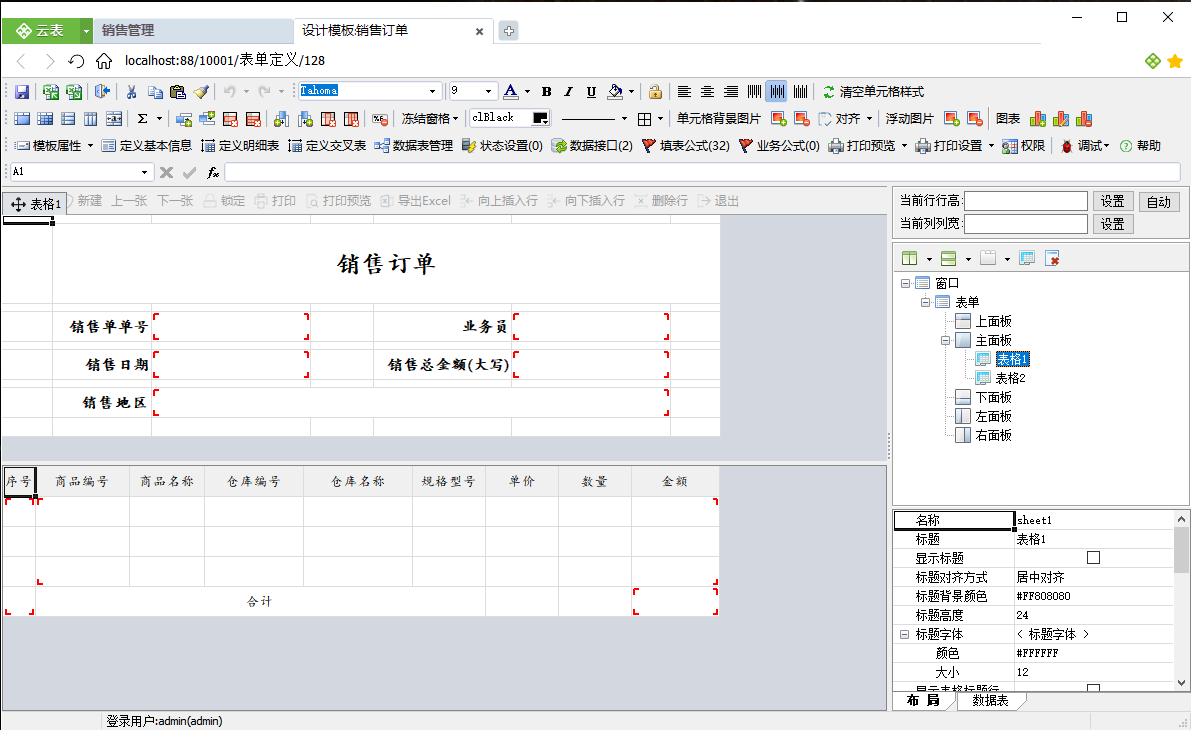Screen dimensions: 1191x730
Task: Collapse the 窗口 tree node
Action: (x=905, y=283)
